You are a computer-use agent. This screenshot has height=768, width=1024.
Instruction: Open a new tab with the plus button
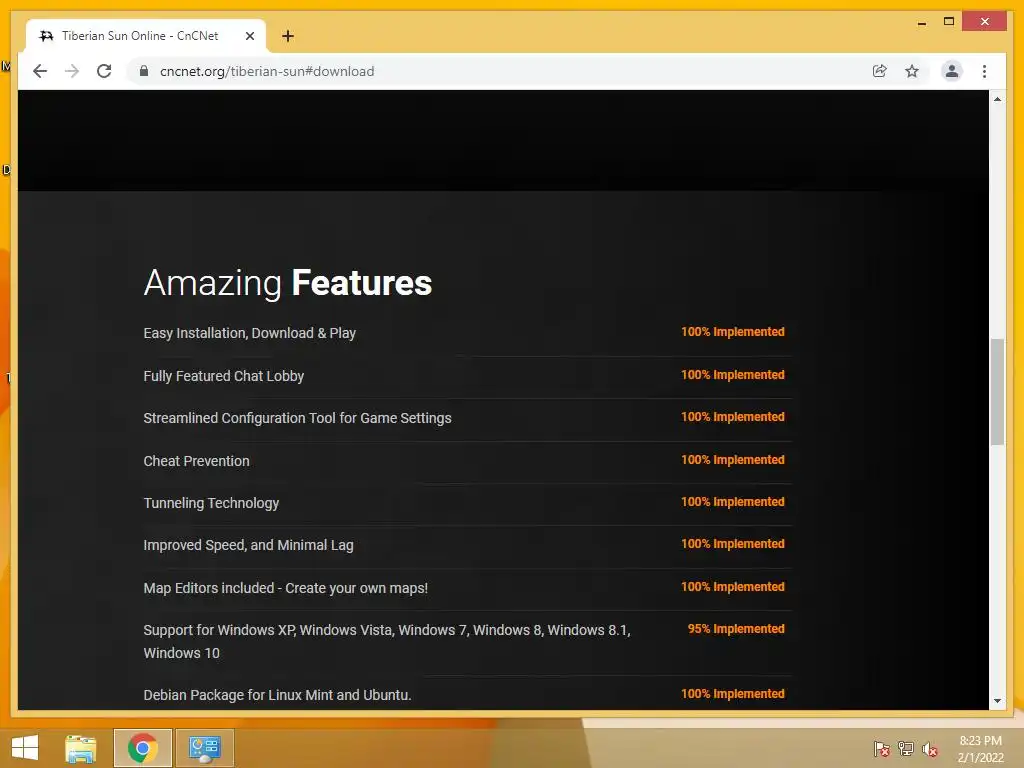287,36
